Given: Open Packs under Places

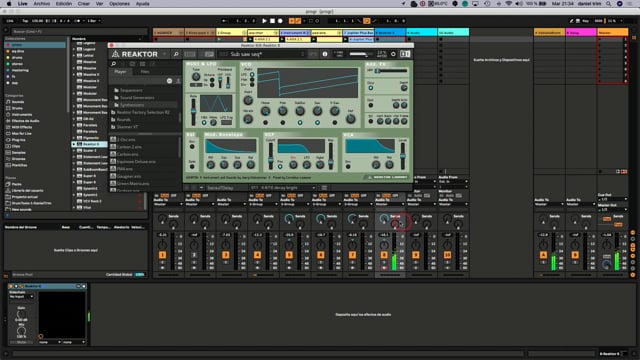Looking at the screenshot, I should pos(16,184).
